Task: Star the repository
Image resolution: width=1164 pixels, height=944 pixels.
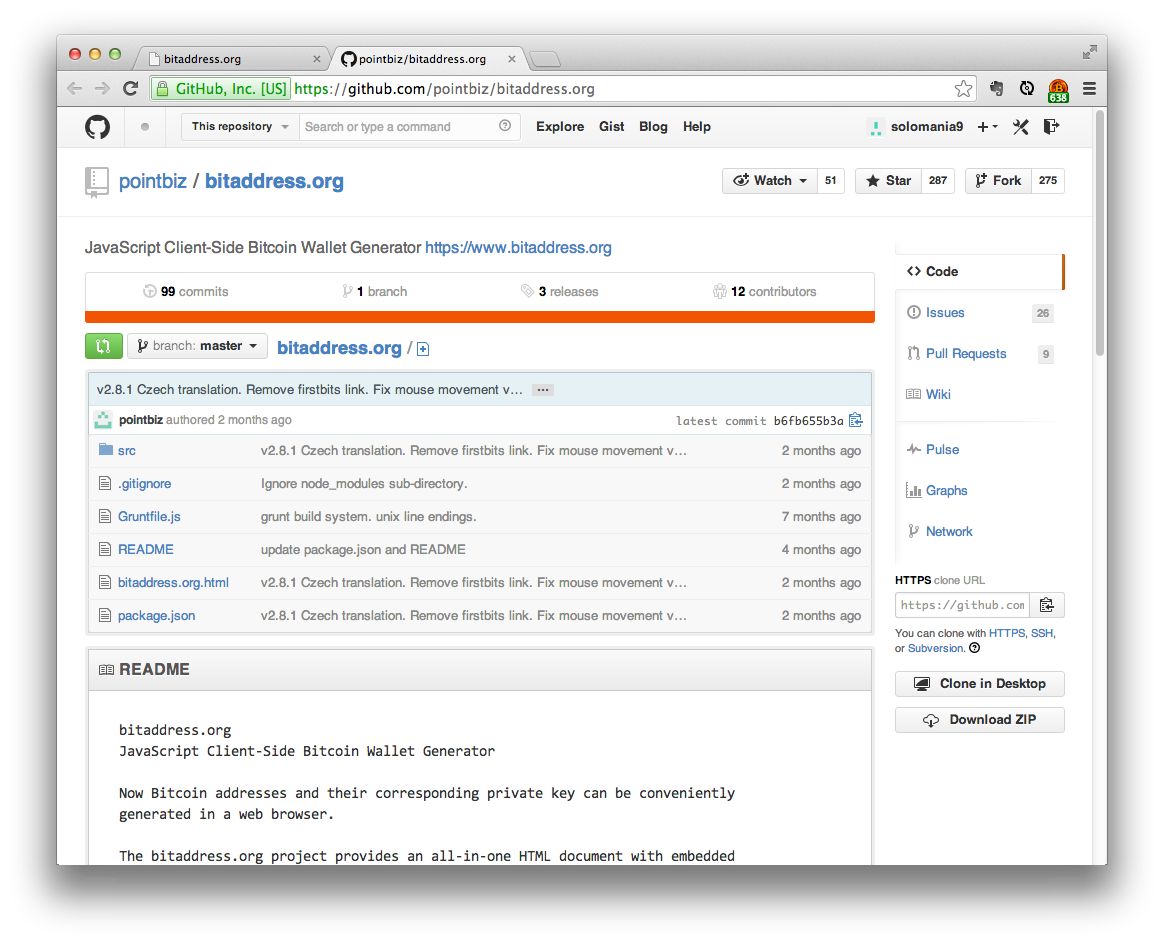Action: (x=889, y=180)
